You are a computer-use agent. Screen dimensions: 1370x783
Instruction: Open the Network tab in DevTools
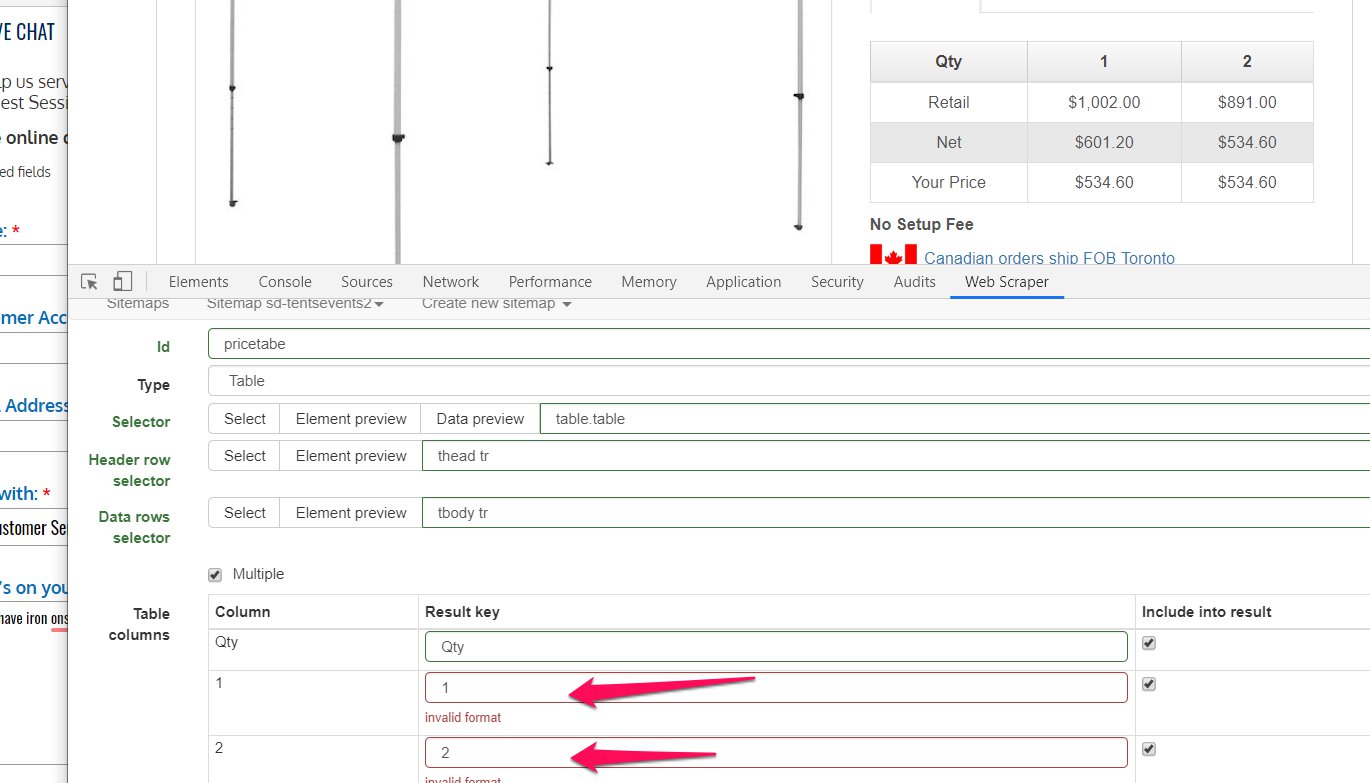pyautogui.click(x=450, y=282)
